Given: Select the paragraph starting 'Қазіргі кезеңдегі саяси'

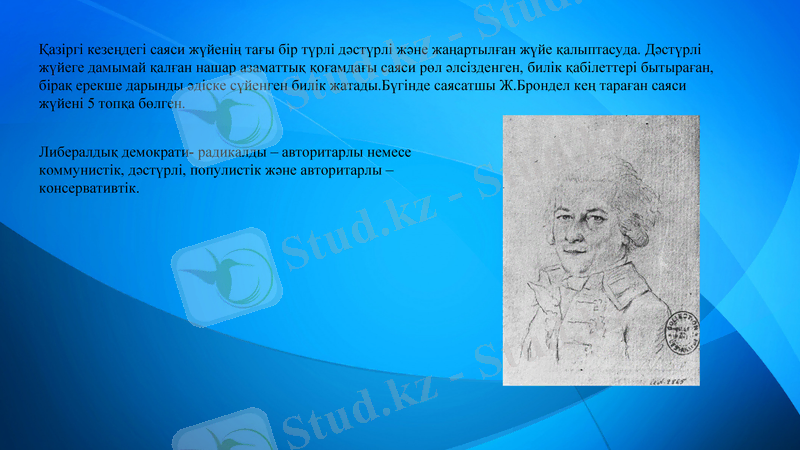Looking at the screenshot, I should [x=376, y=77].
